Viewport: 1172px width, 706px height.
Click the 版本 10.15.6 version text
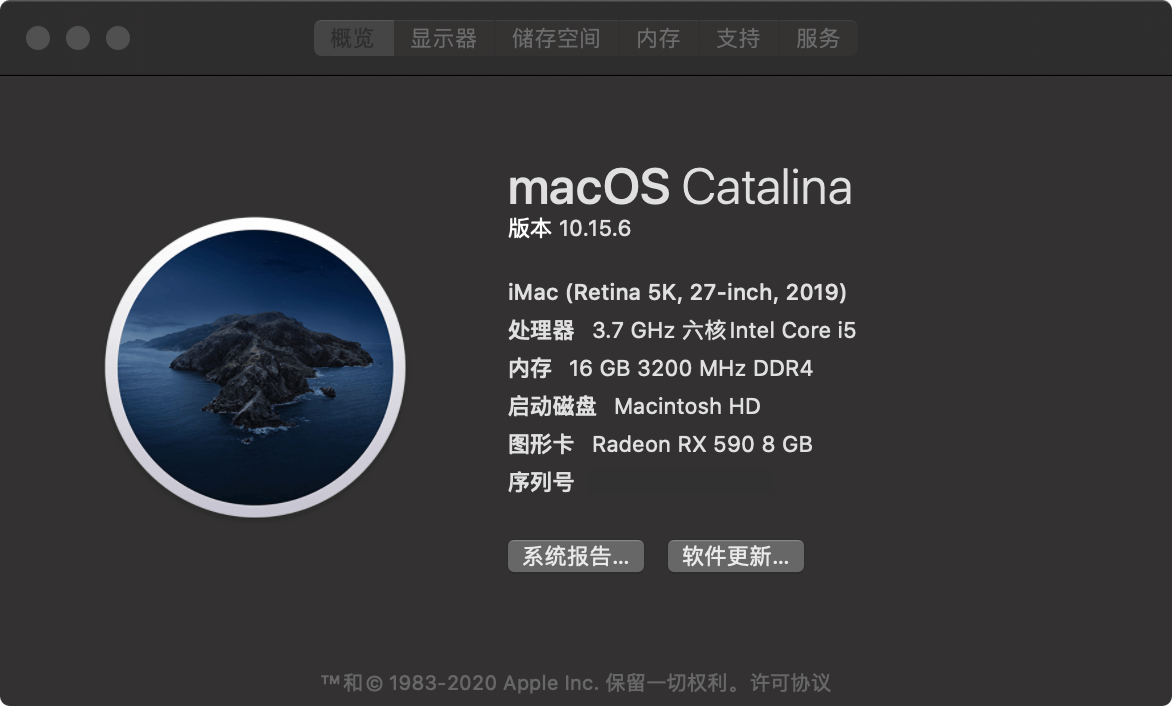tap(570, 228)
